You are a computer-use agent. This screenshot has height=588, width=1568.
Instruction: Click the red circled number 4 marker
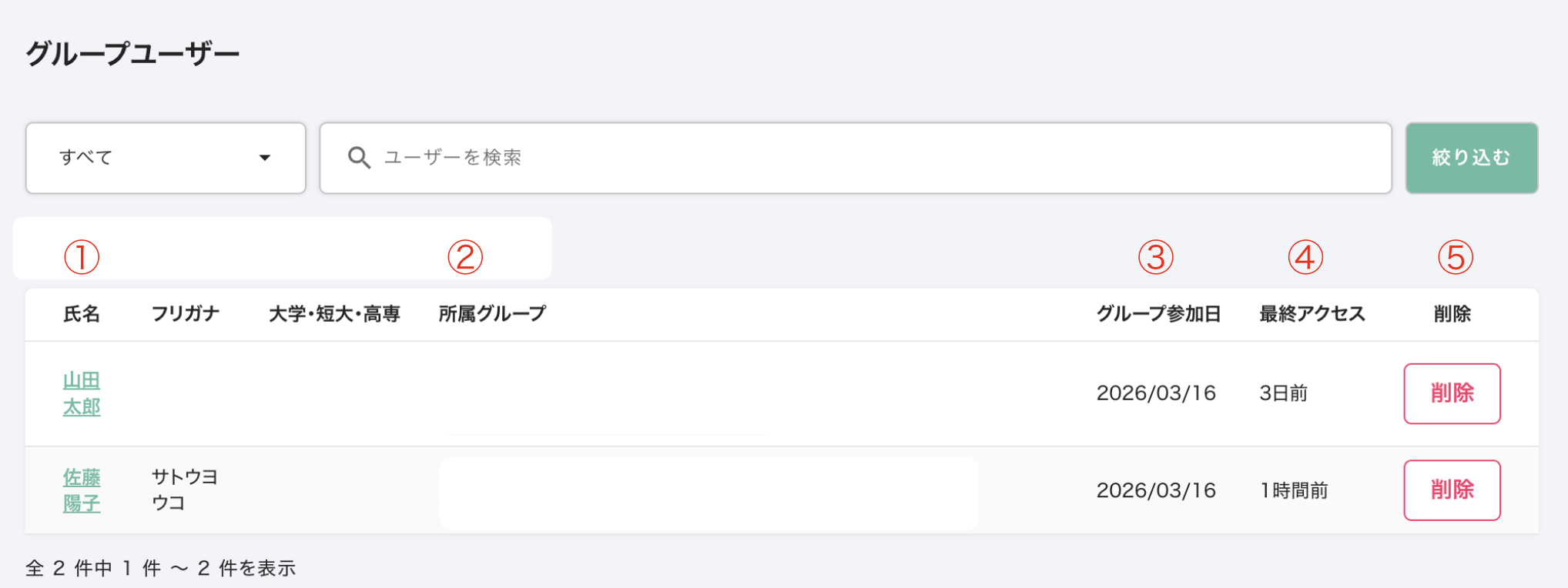pyautogui.click(x=1305, y=257)
